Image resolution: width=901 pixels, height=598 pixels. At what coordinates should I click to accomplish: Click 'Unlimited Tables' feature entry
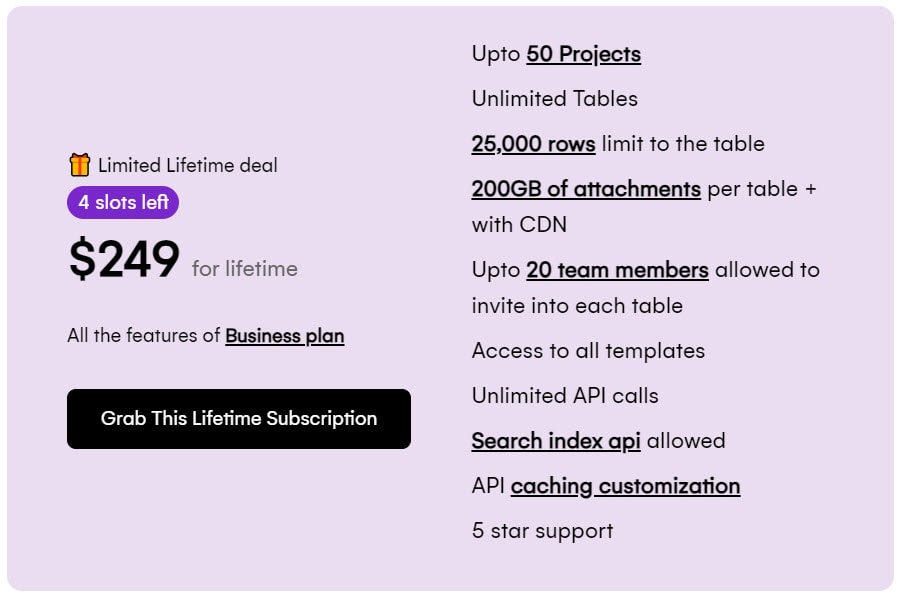click(556, 99)
